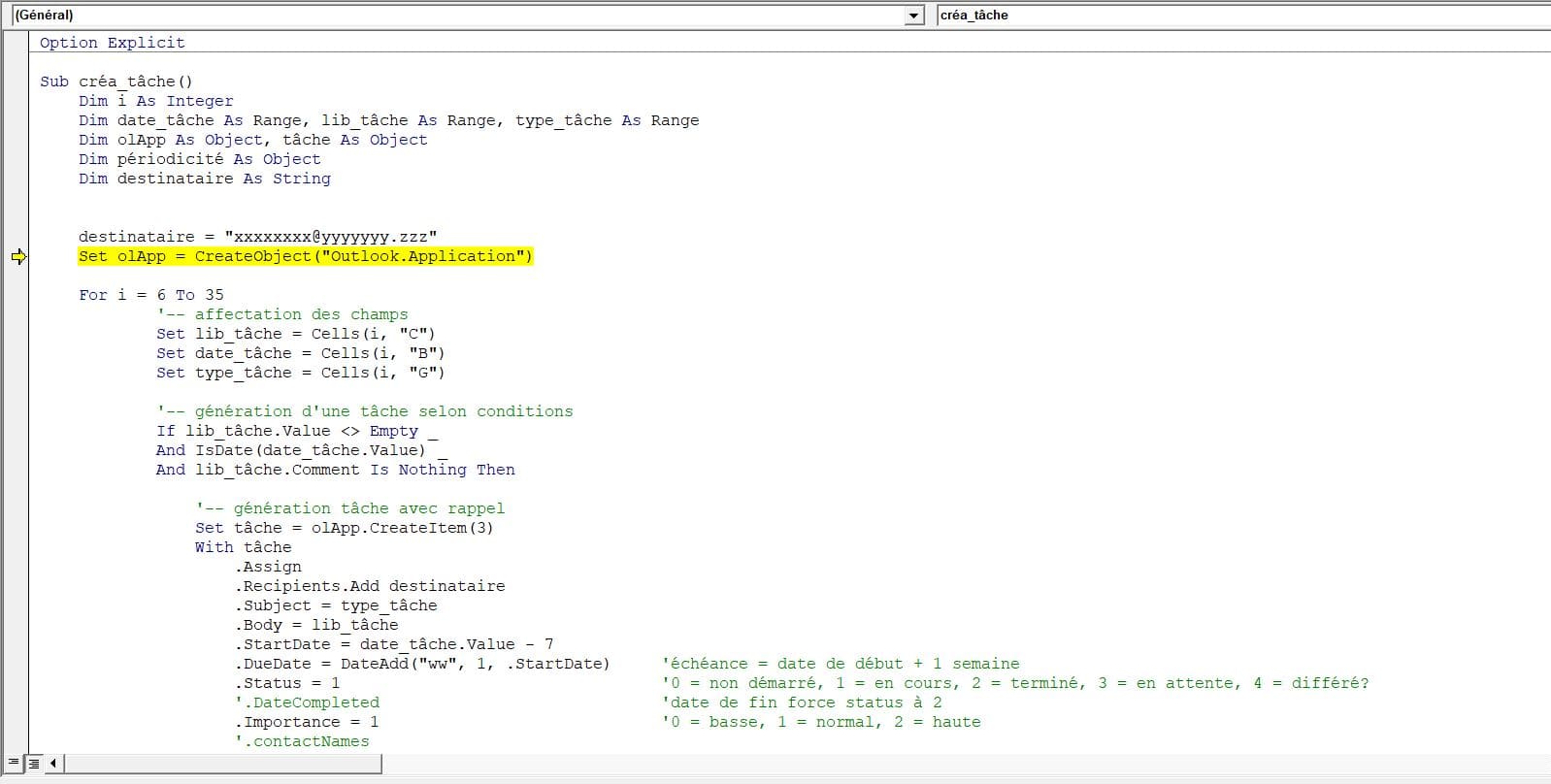This screenshot has height=784, width=1551.
Task: Click the yellow execution arrow in margin
Action: tap(18, 256)
